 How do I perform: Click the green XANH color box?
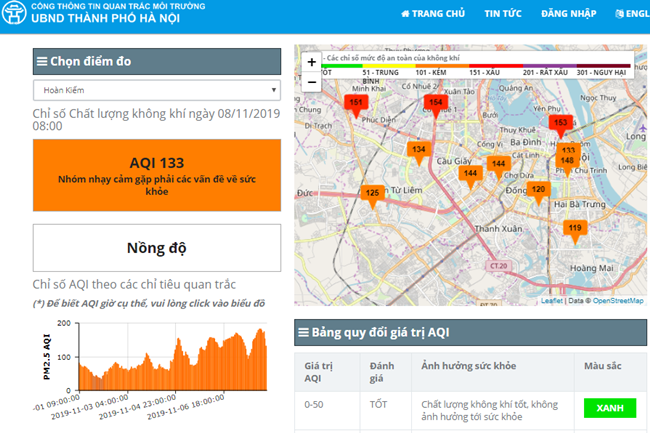coord(609,407)
